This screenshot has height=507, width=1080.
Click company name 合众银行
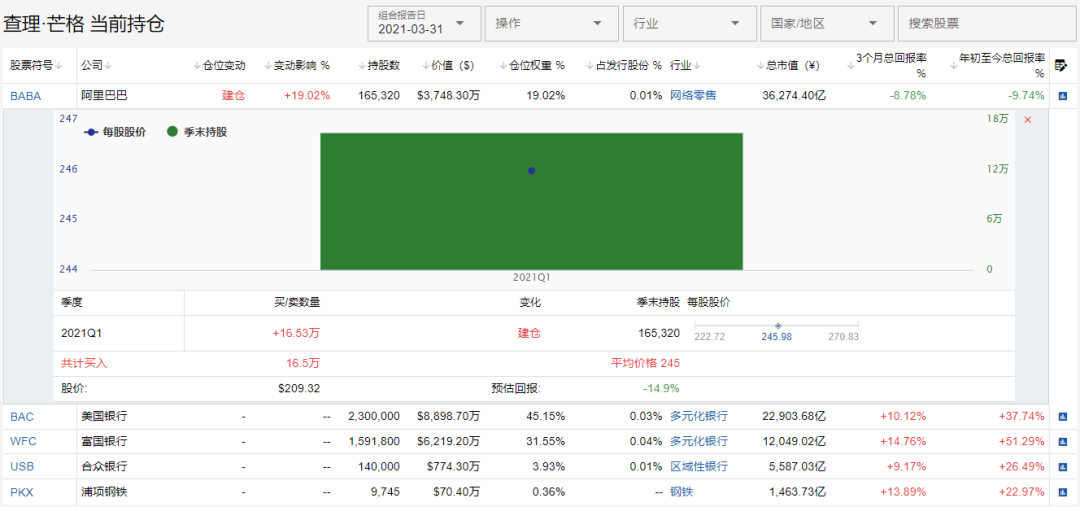pyautogui.click(x=104, y=466)
